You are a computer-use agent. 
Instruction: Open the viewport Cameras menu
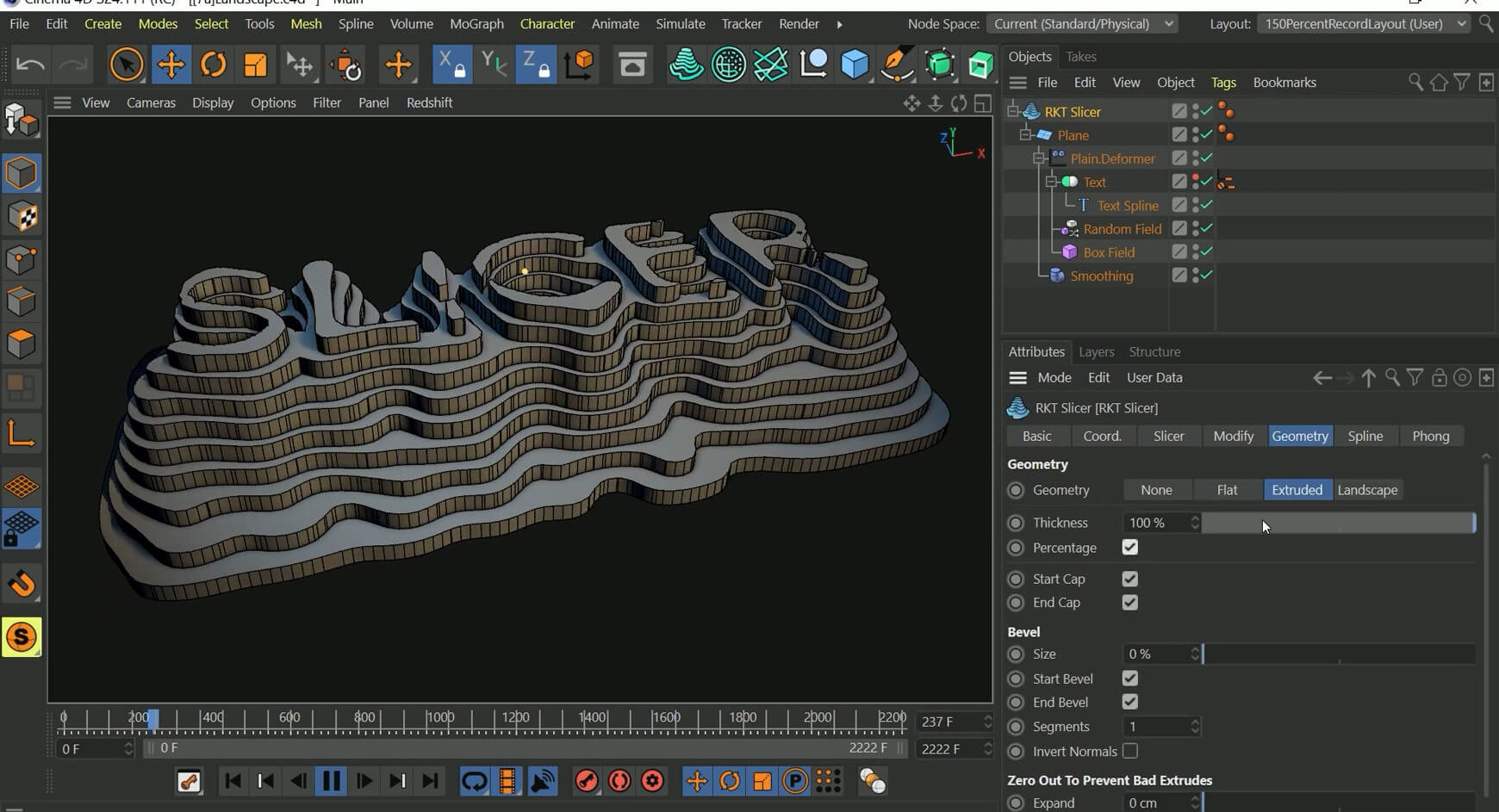pos(151,102)
